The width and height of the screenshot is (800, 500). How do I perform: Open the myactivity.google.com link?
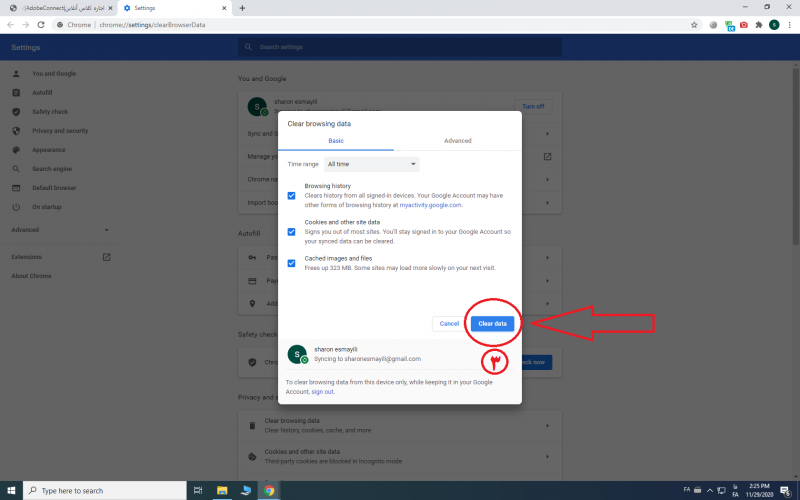point(431,205)
